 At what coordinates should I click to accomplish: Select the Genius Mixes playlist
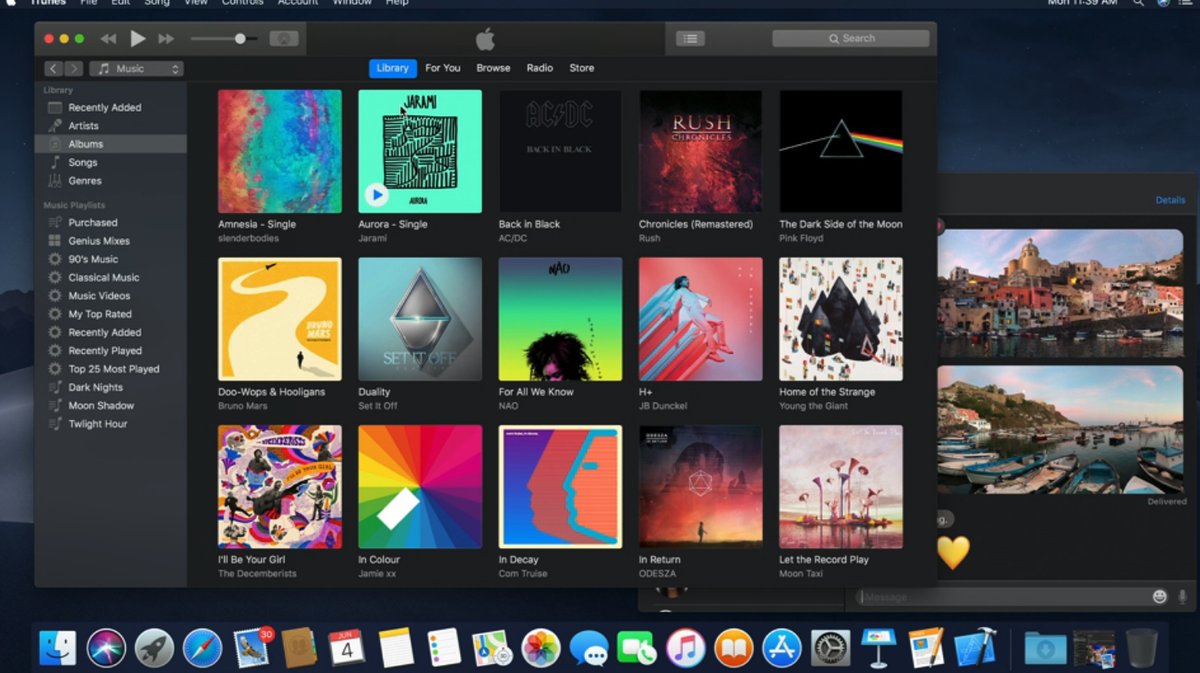tap(98, 241)
